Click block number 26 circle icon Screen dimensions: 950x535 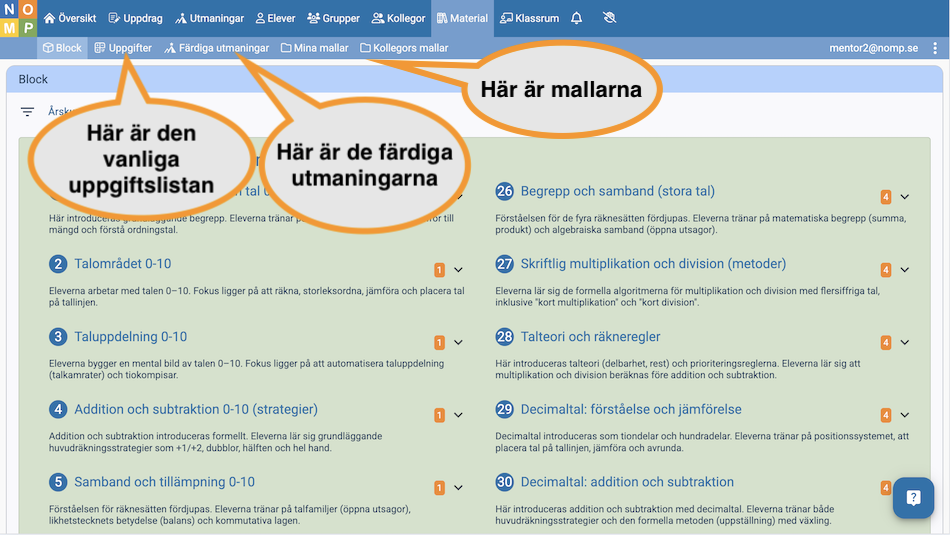(x=505, y=191)
